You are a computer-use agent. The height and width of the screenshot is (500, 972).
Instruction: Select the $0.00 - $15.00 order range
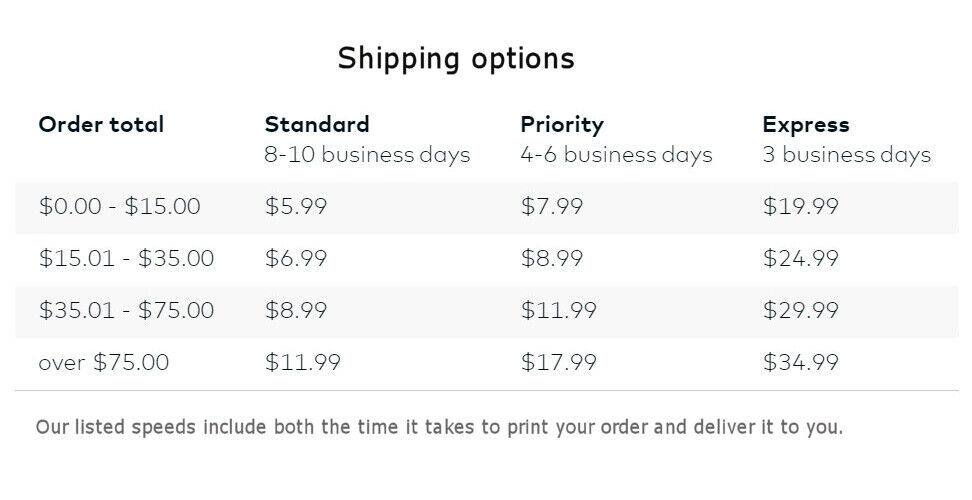[119, 207]
